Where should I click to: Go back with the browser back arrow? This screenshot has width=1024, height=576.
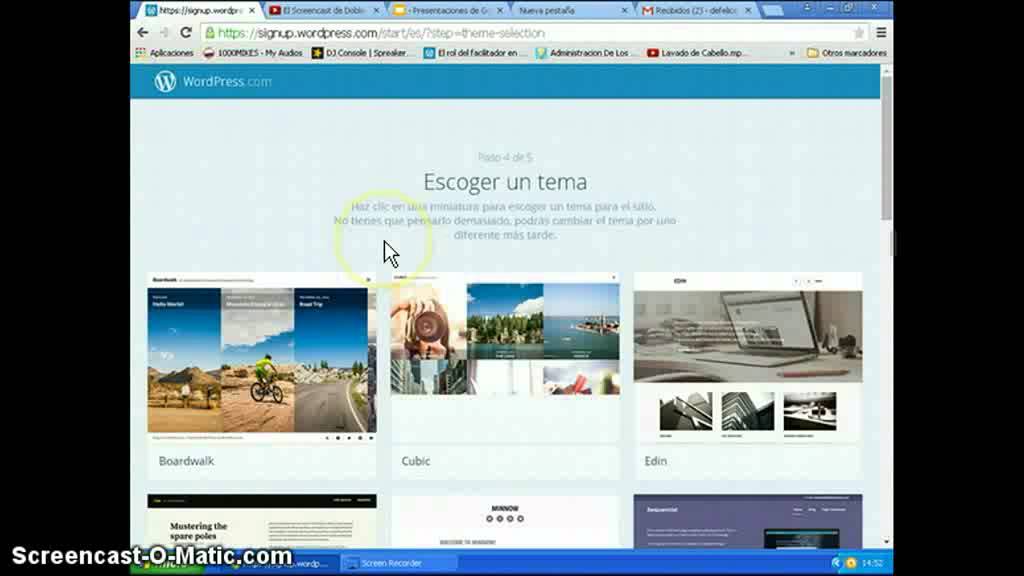[x=142, y=33]
